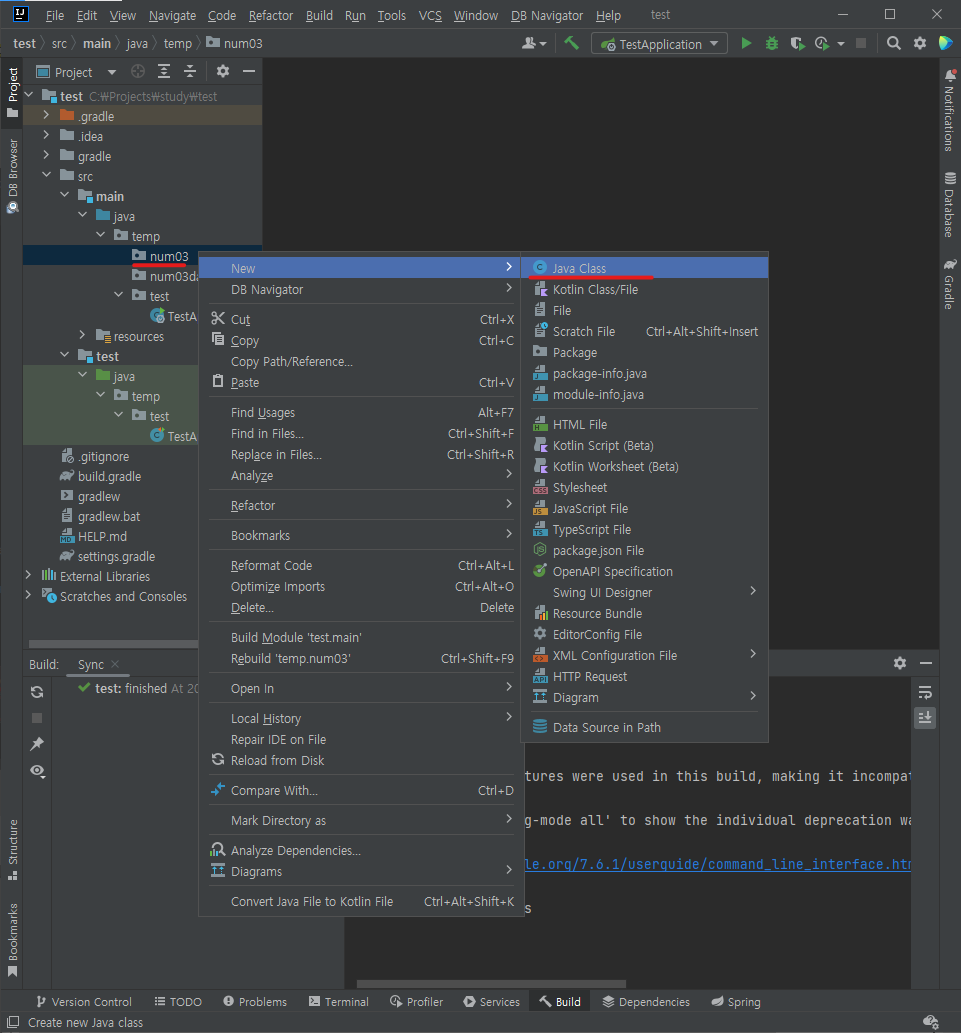Run TestApplication with the green play icon

(746, 43)
